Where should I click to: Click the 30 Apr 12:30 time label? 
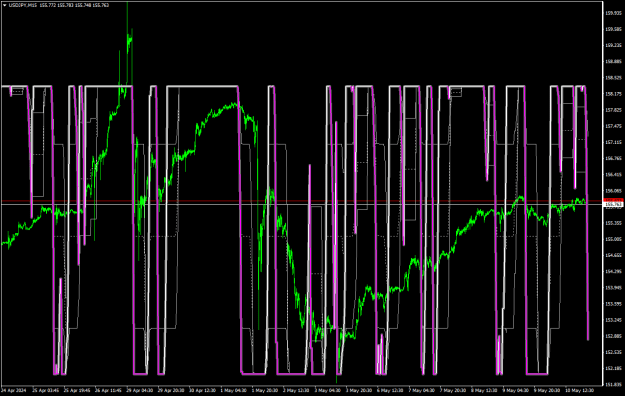[x=202, y=390]
